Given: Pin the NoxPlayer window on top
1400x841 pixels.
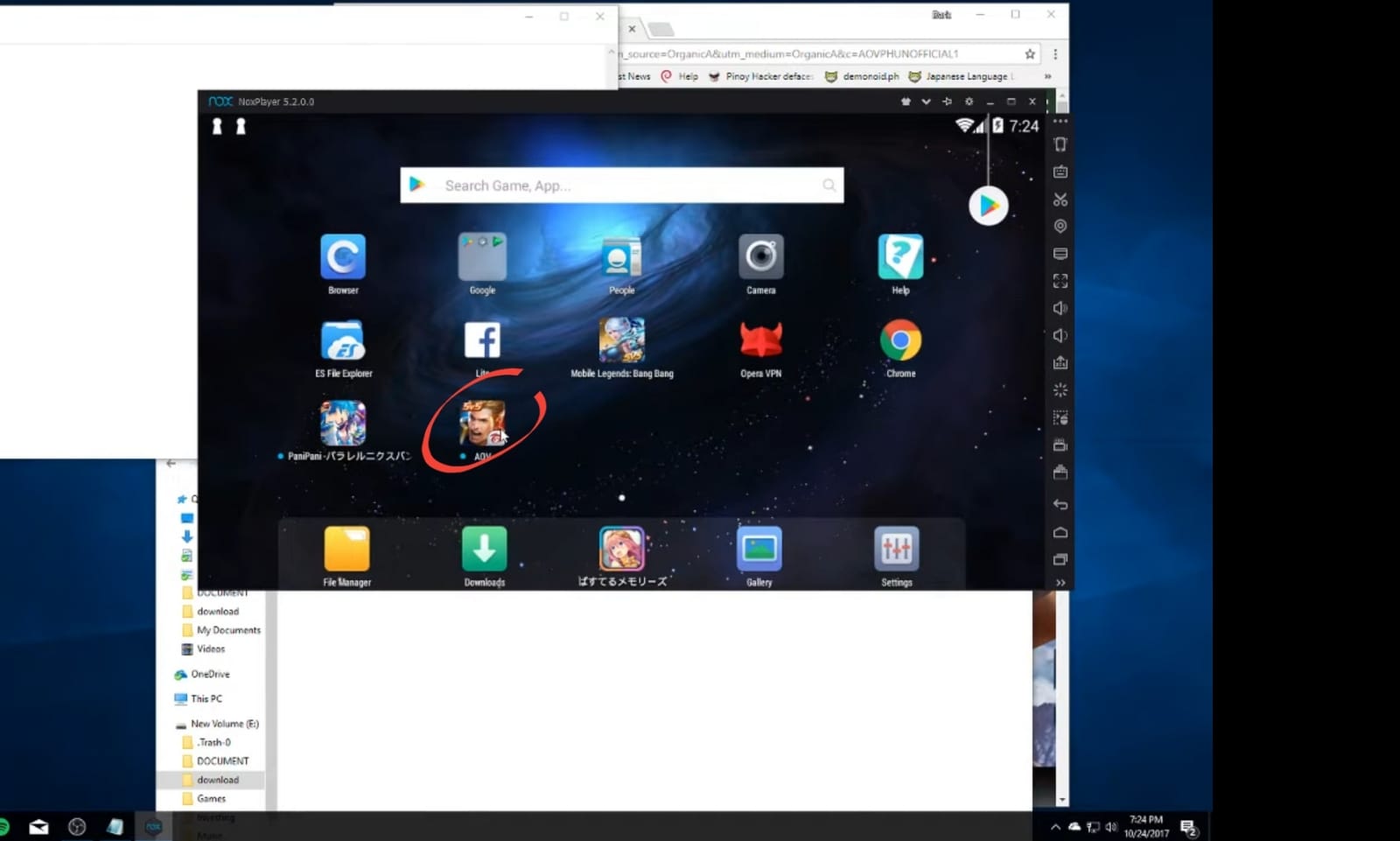Looking at the screenshot, I should click(x=947, y=102).
